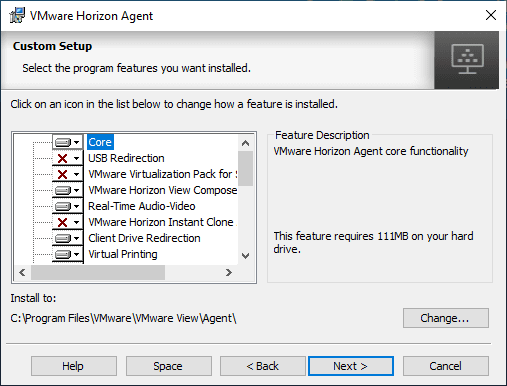Click the feature list vertical scrollbar thumb

tap(246, 169)
